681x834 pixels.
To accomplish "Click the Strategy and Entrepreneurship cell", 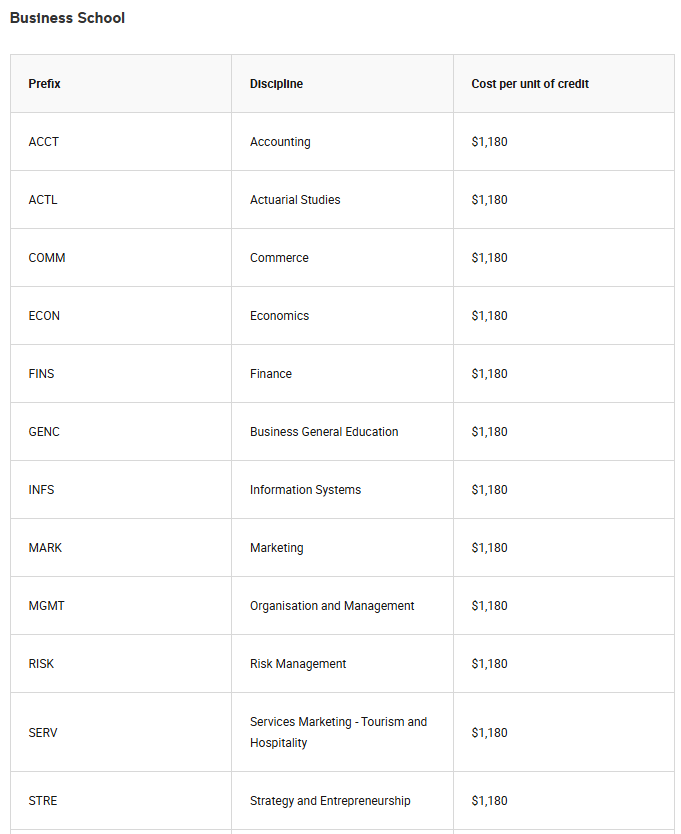I will (x=330, y=801).
